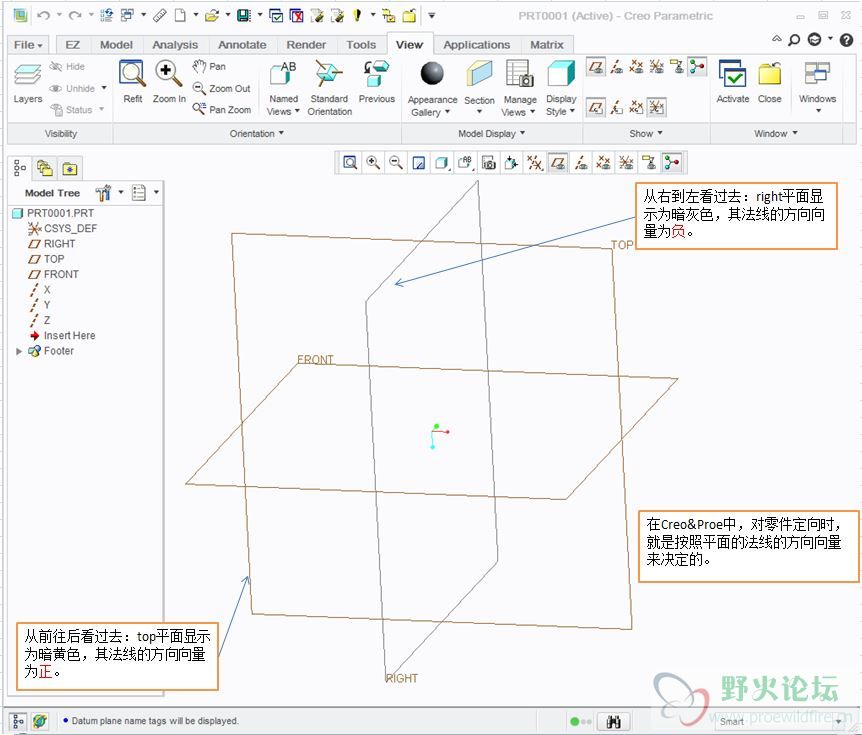Toggle plane display in the graphics toolbar
Image resolution: width=862 pixels, height=735 pixels.
558,163
